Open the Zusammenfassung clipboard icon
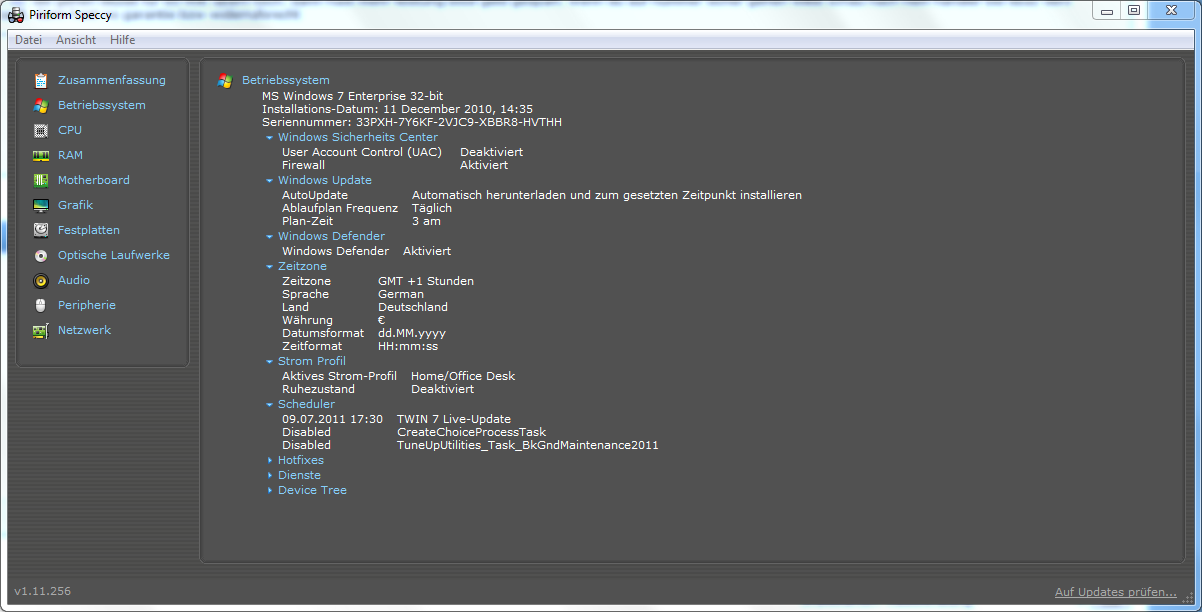Screen dimensions: 1202x612 pos(40,80)
